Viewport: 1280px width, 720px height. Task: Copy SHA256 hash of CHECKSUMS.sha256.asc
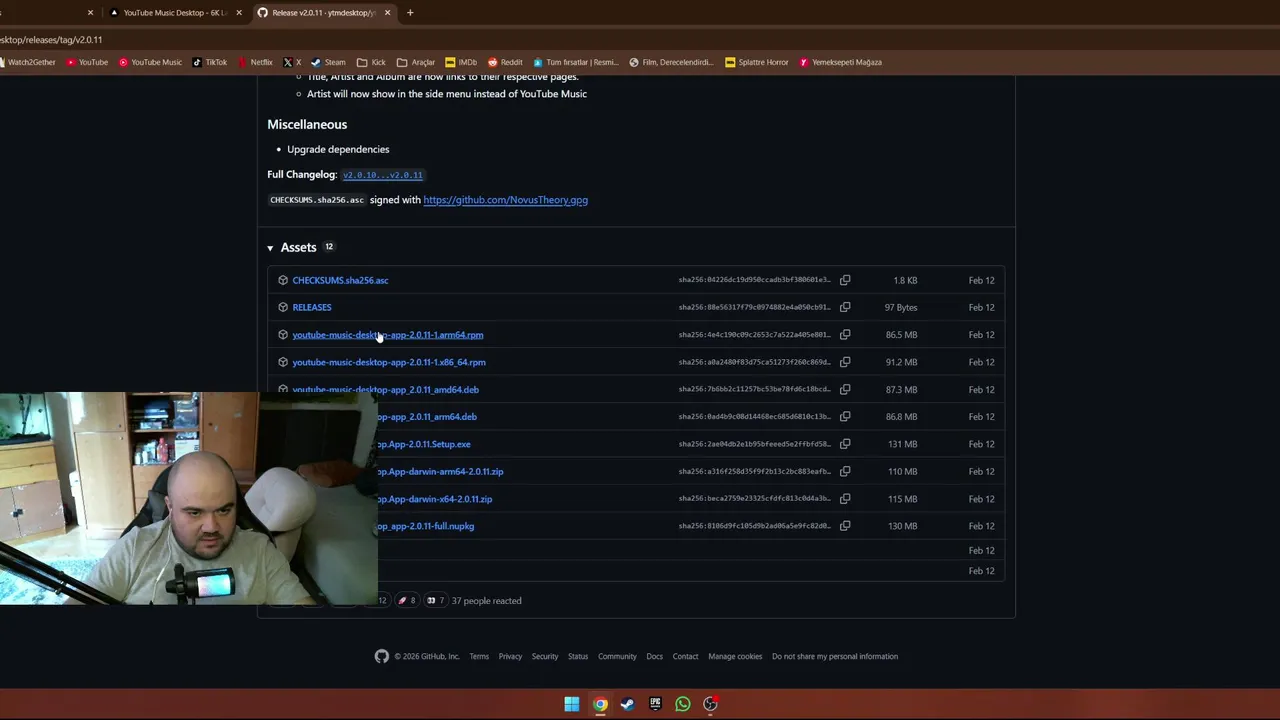tap(845, 280)
